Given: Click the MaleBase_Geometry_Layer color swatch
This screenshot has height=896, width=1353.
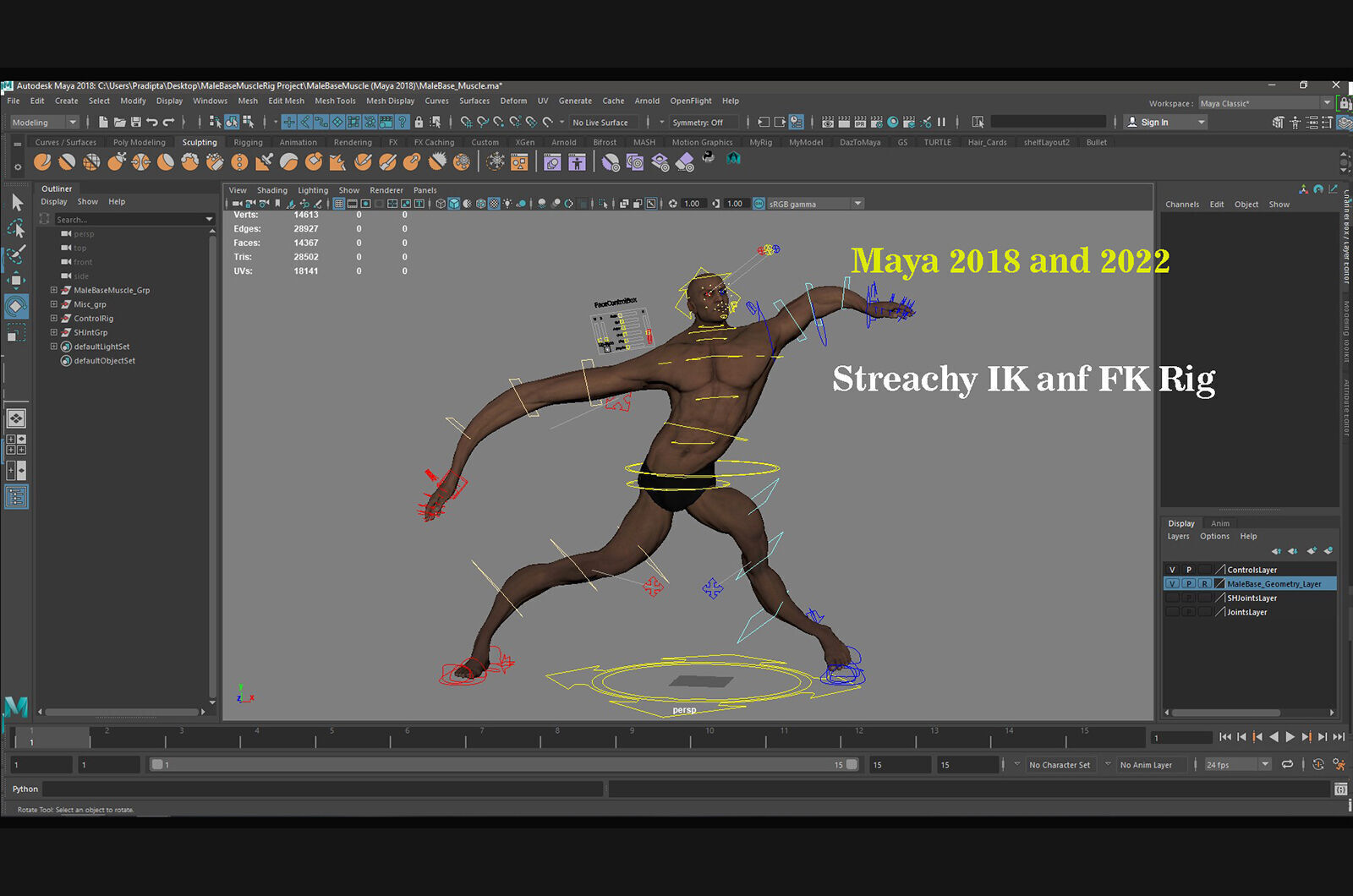Looking at the screenshot, I should point(1220,584).
